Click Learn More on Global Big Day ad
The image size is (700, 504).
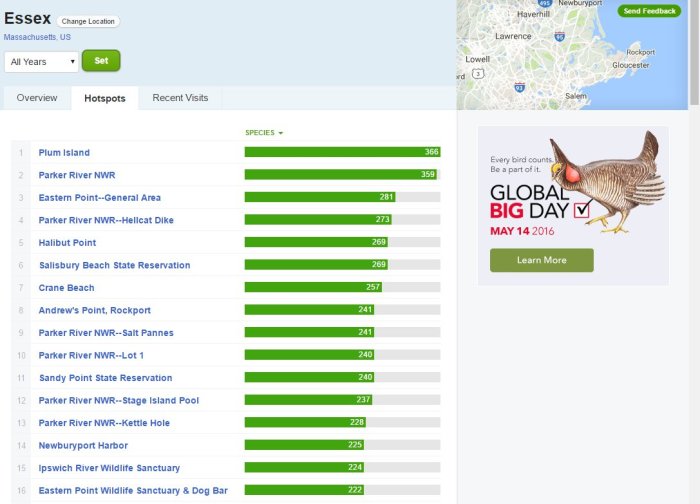pos(541,260)
